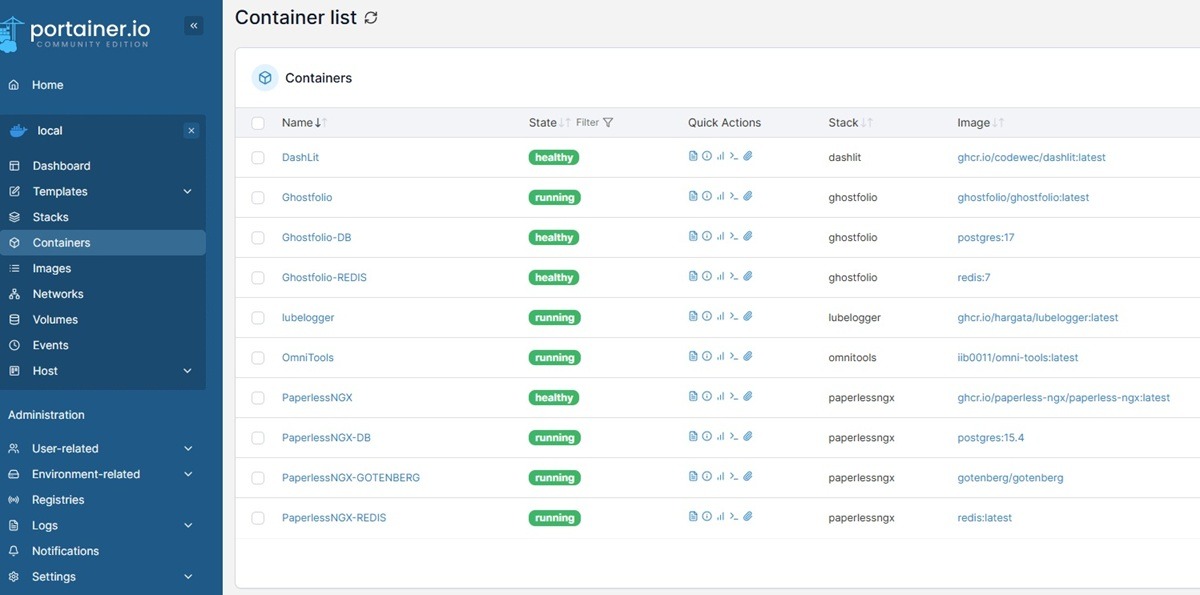Image resolution: width=1200 pixels, height=595 pixels.
Task: Check the PaperlessNGX-REDIS row checkbox
Action: pos(258,517)
